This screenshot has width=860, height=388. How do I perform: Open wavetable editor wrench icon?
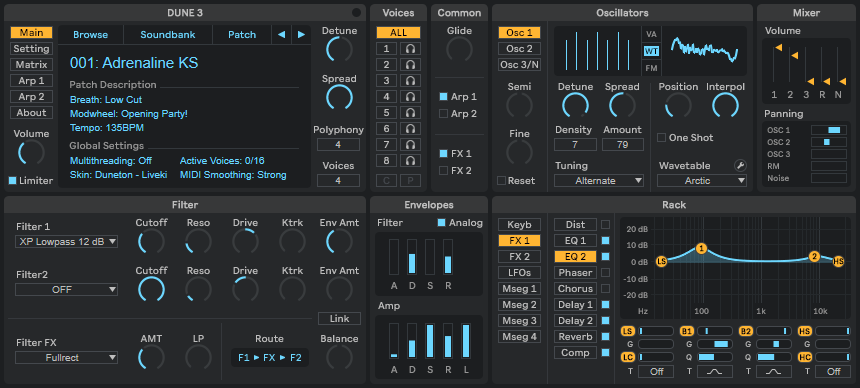click(x=740, y=165)
